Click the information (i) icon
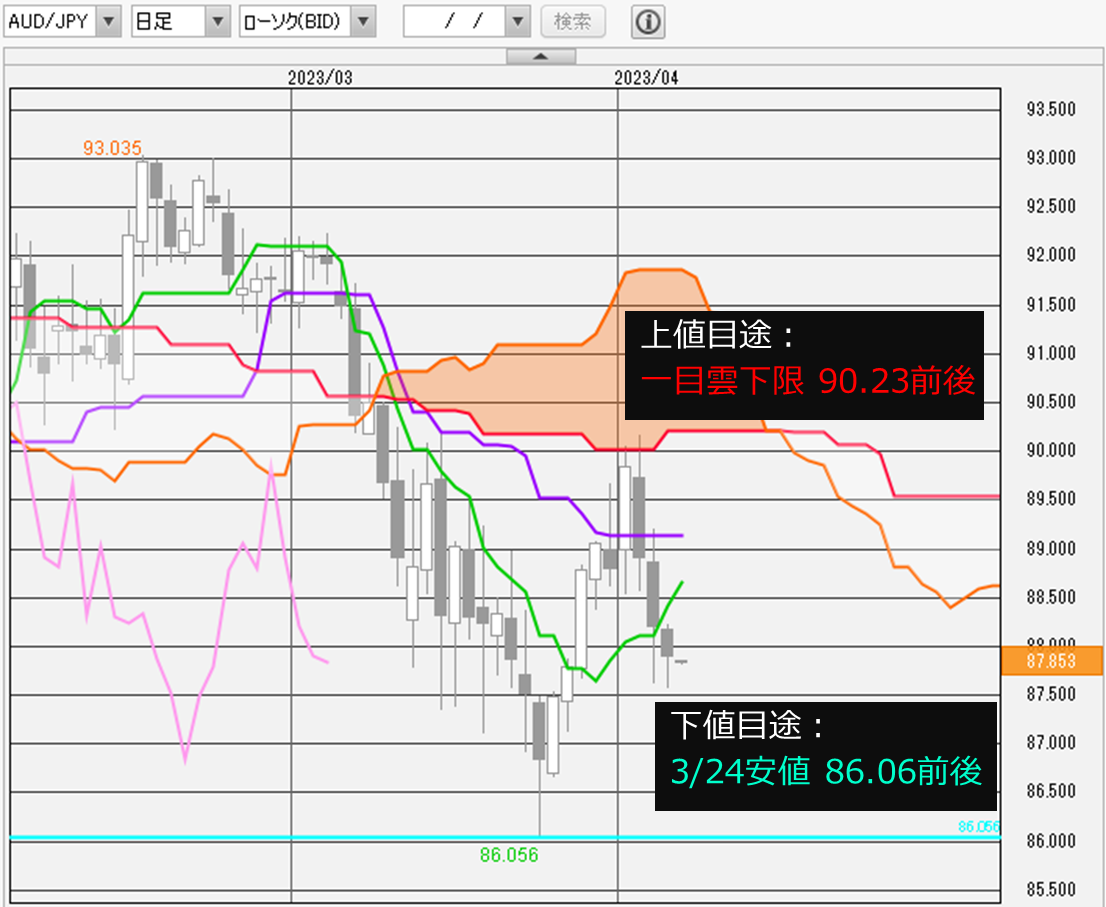Viewport: 1106px width, 907px height. coord(648,22)
